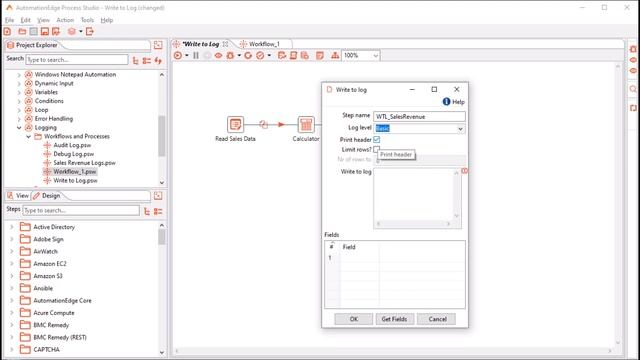The image size is (640, 360).
Task: Click first row Field cell in Fields table
Action: pyautogui.click(x=359, y=258)
